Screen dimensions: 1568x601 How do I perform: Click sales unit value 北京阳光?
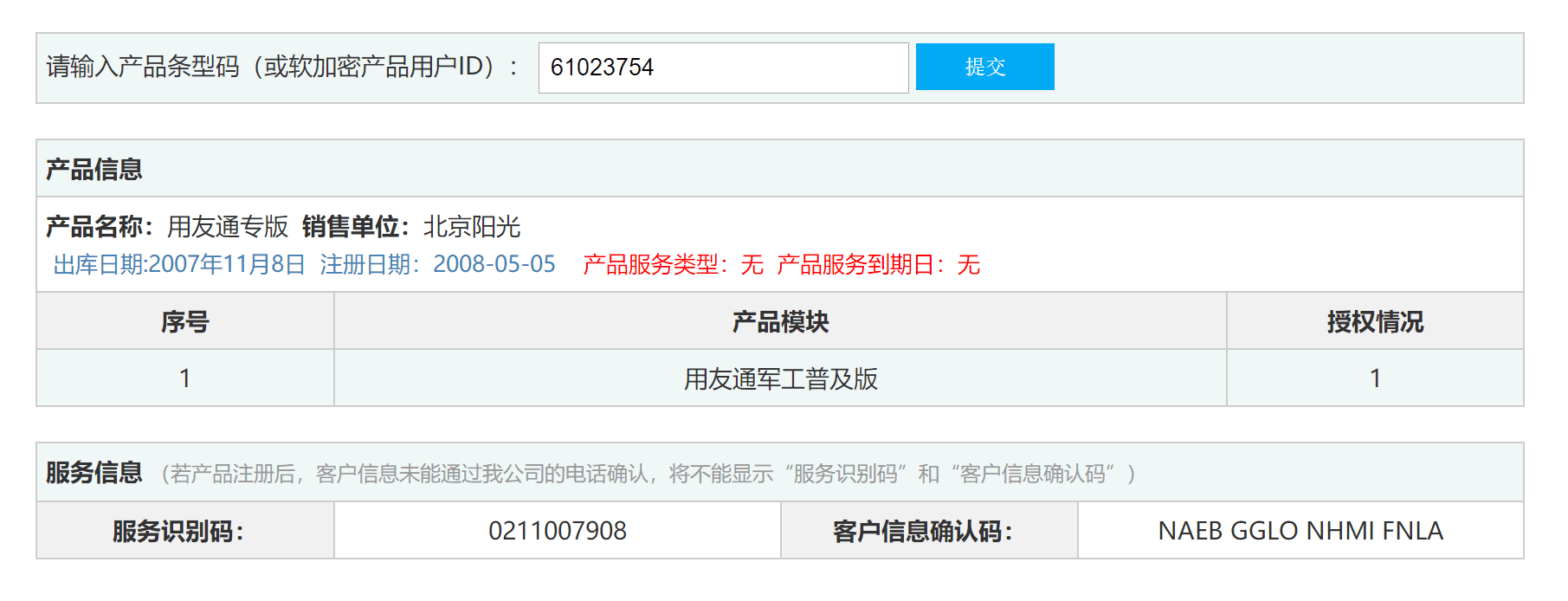pos(472,227)
